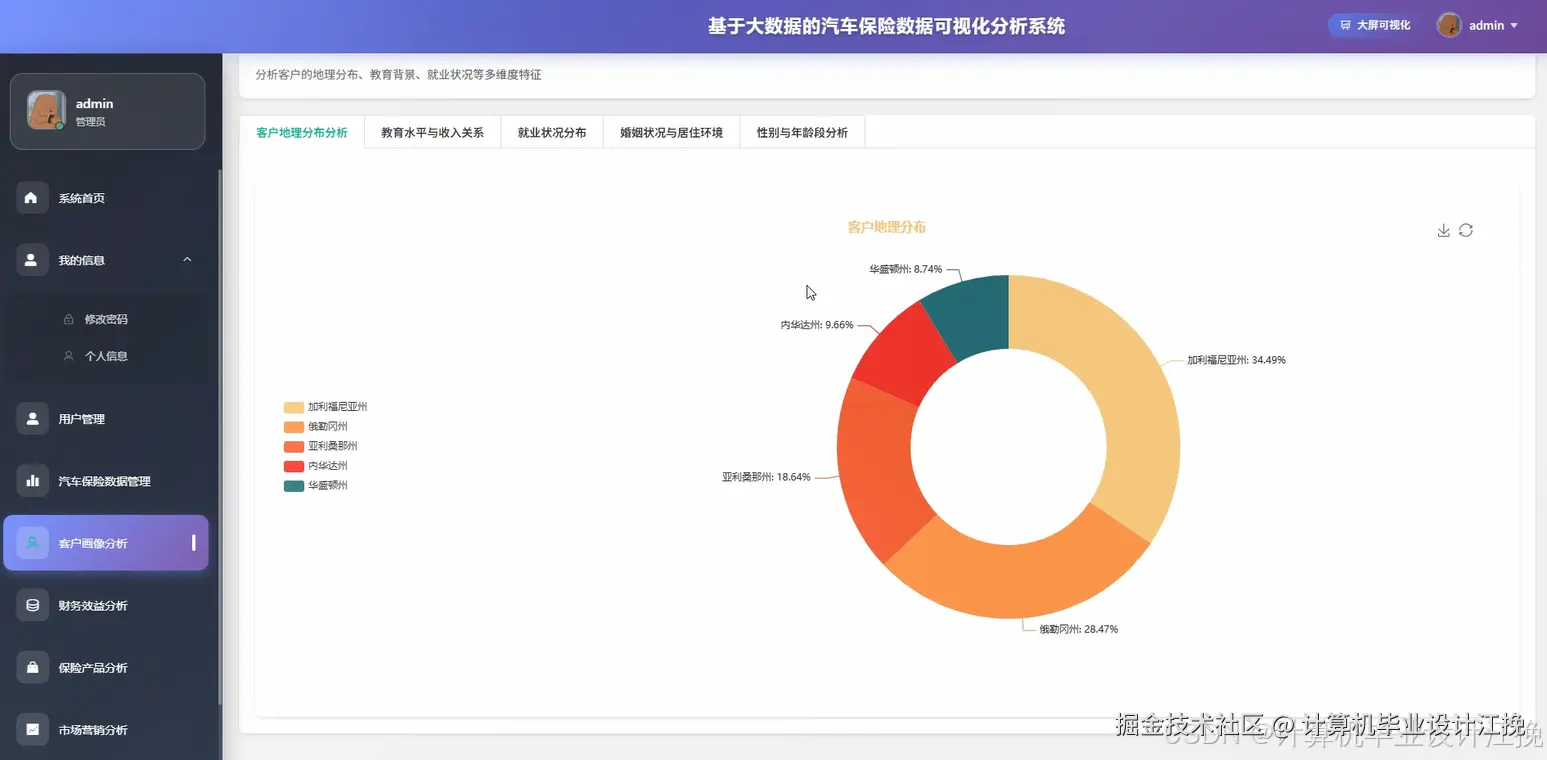Click the label 俄勒冈州: 28.47%
This screenshot has width=1547, height=760.
coord(1078,629)
